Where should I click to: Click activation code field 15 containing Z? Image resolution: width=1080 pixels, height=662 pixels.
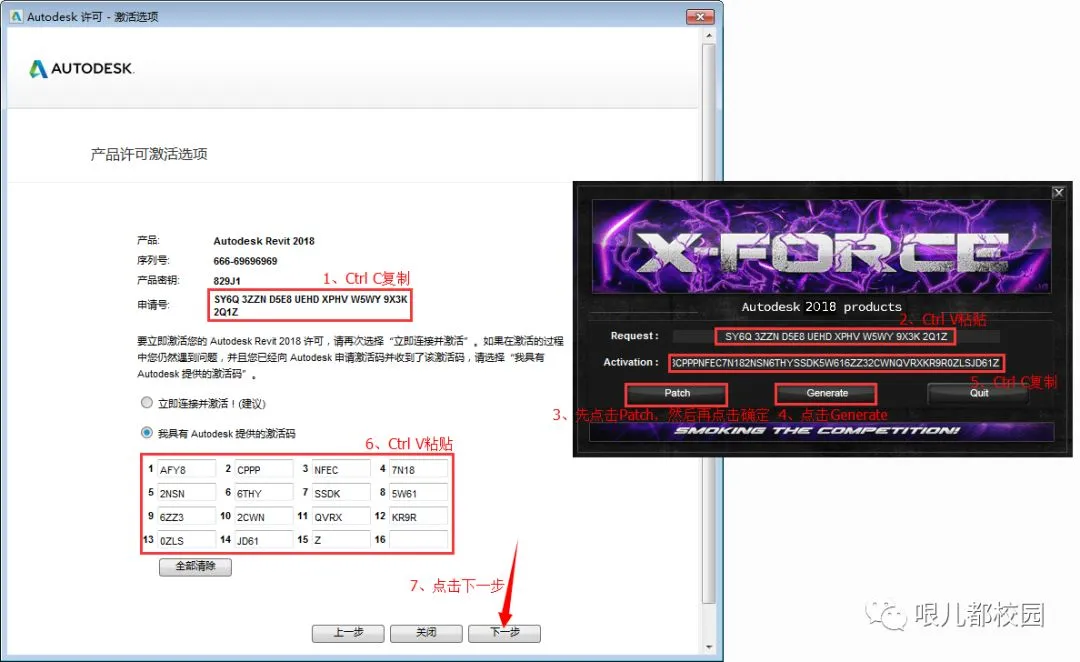tap(341, 540)
